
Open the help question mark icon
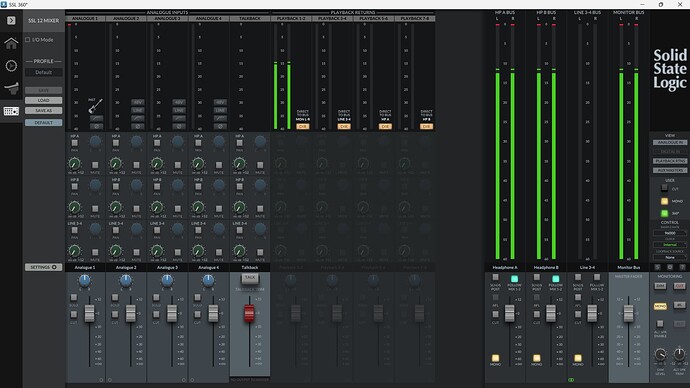[x=683, y=267]
